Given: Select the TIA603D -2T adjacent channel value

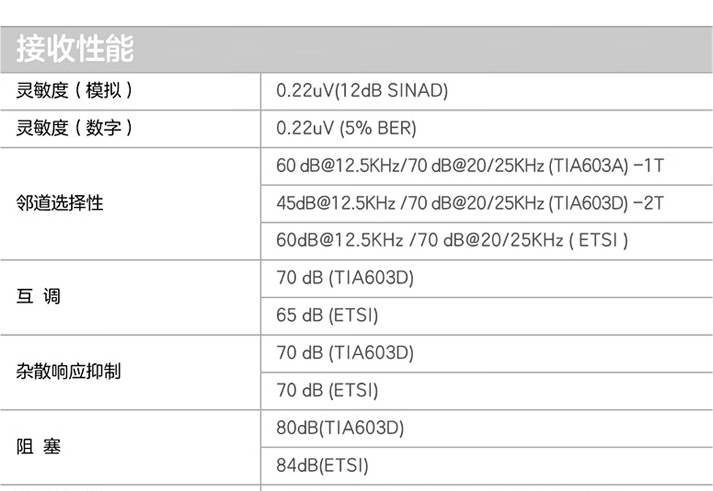Looking at the screenshot, I should point(470,203).
